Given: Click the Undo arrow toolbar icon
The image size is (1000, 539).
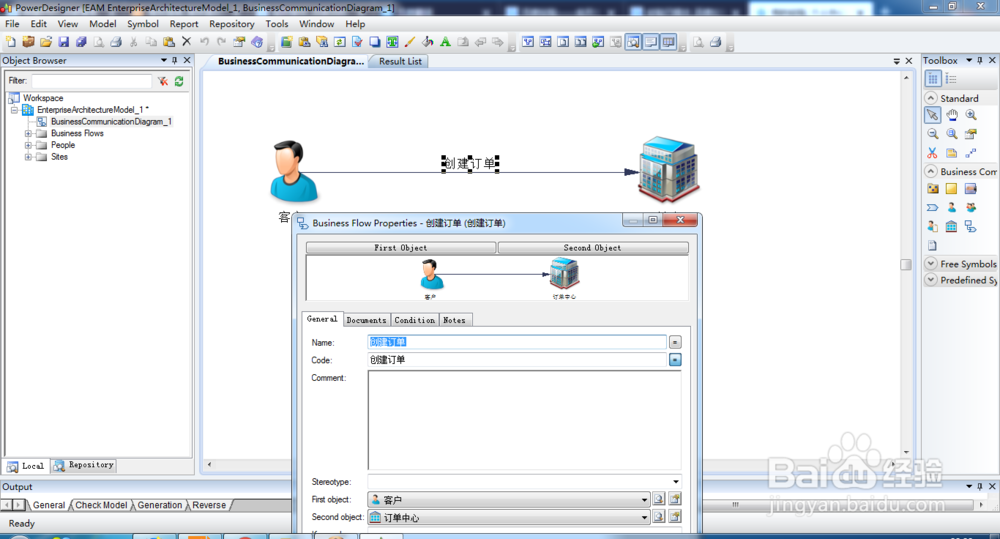Looking at the screenshot, I should (204, 42).
